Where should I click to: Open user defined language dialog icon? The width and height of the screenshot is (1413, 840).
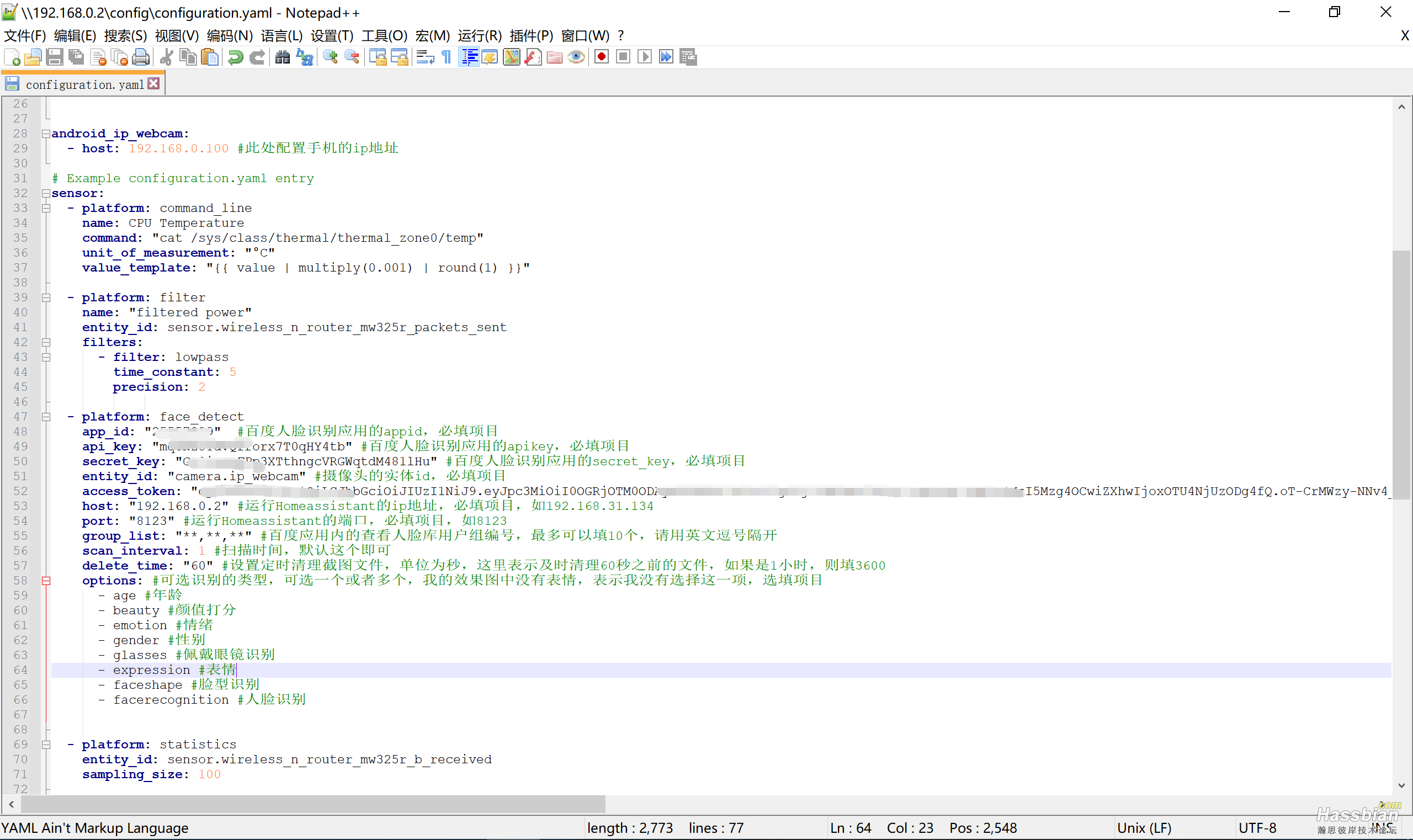[490, 57]
